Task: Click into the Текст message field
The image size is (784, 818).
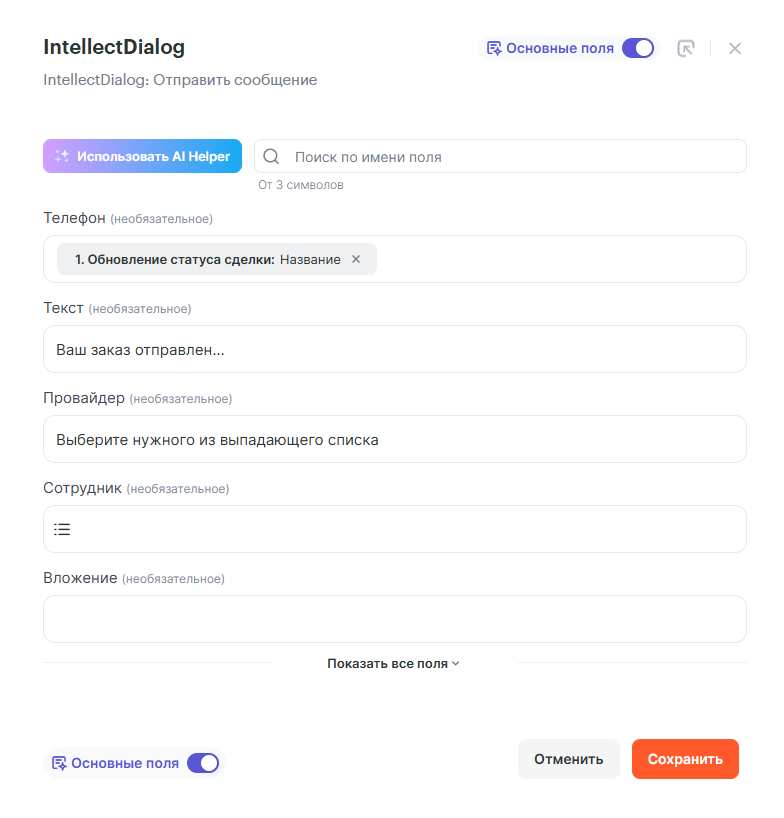Action: (394, 349)
